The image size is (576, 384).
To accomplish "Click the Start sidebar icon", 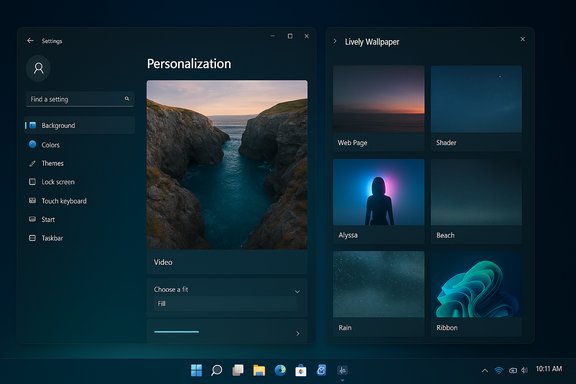I will click(x=32, y=219).
